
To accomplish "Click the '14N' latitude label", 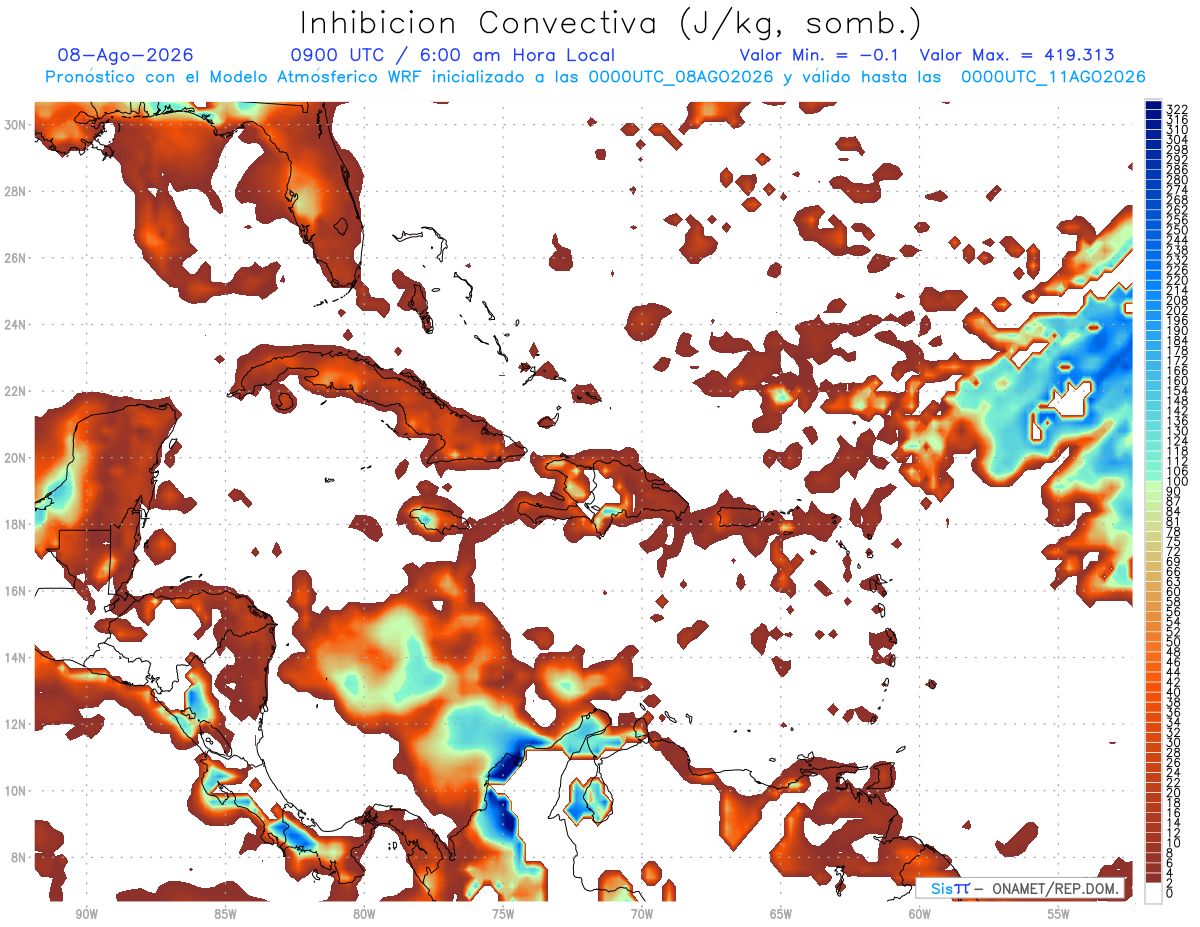I will pos(15,657).
